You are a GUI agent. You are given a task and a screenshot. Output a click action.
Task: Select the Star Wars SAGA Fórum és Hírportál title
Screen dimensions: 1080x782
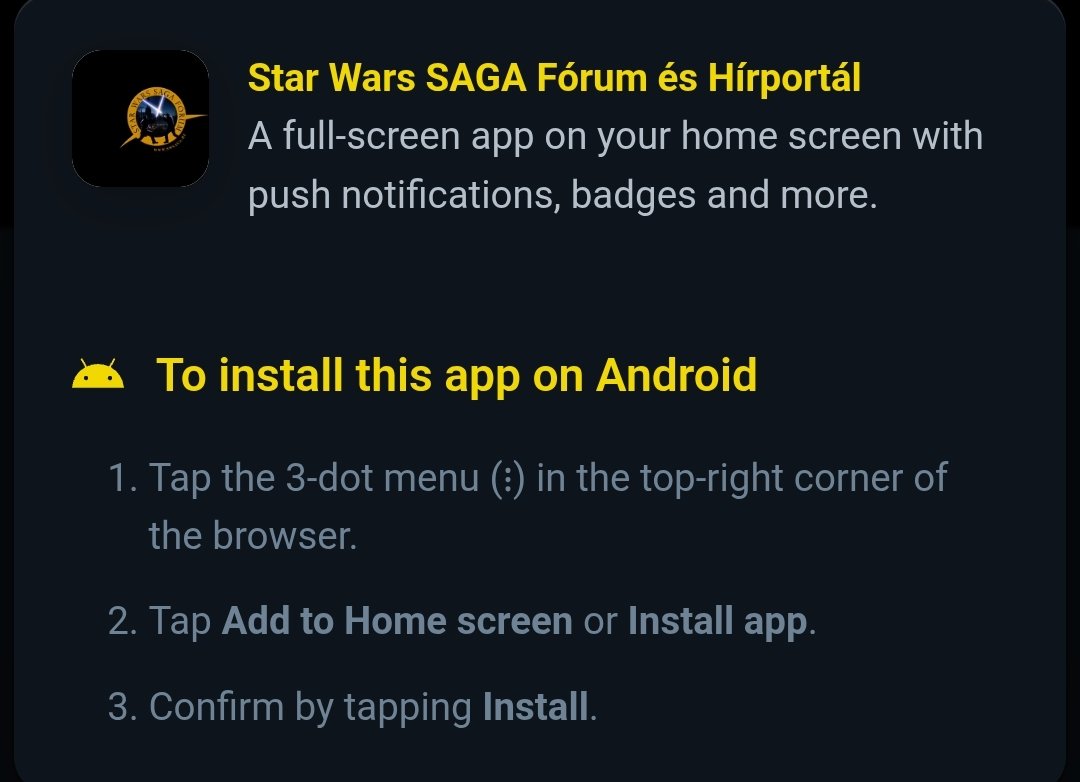[554, 77]
